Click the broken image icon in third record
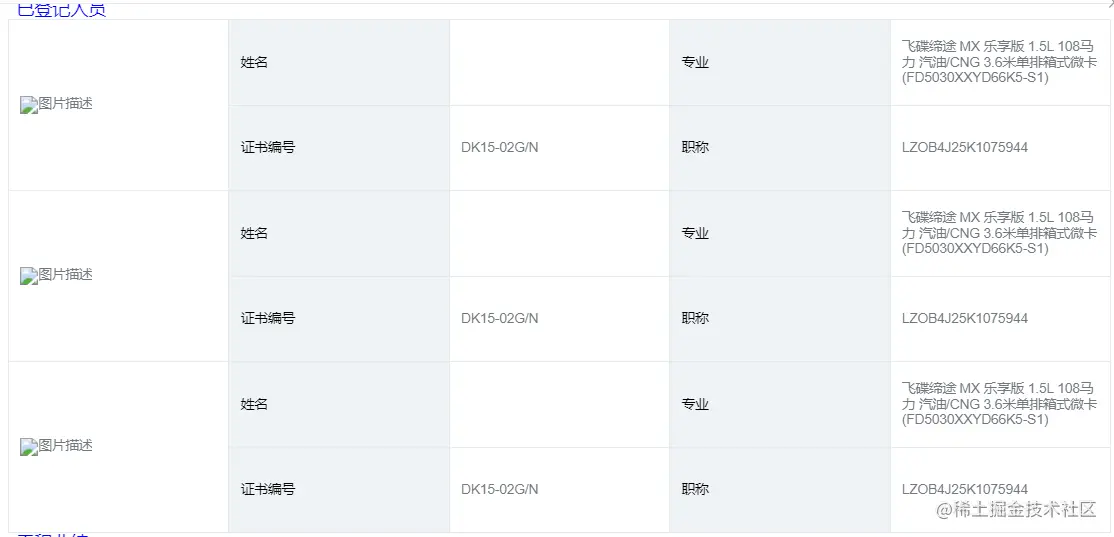1114x537 pixels. tap(27, 446)
